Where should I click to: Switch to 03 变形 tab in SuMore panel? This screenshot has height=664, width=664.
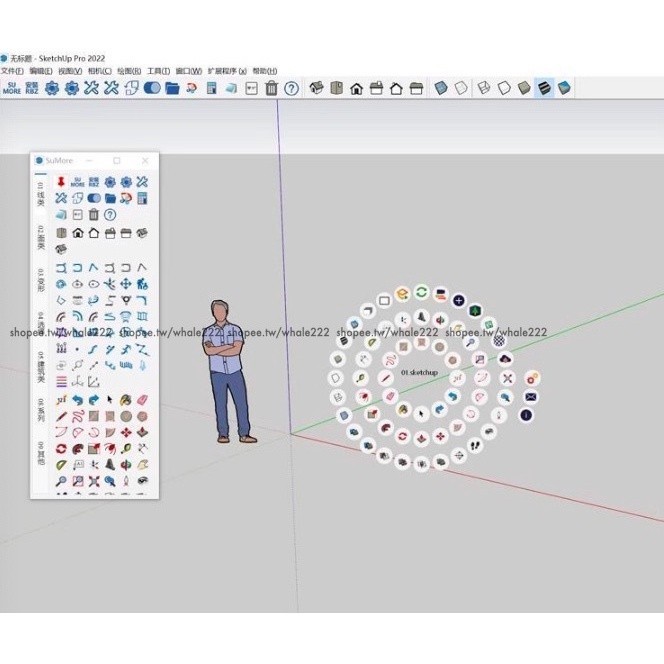pos(41,279)
